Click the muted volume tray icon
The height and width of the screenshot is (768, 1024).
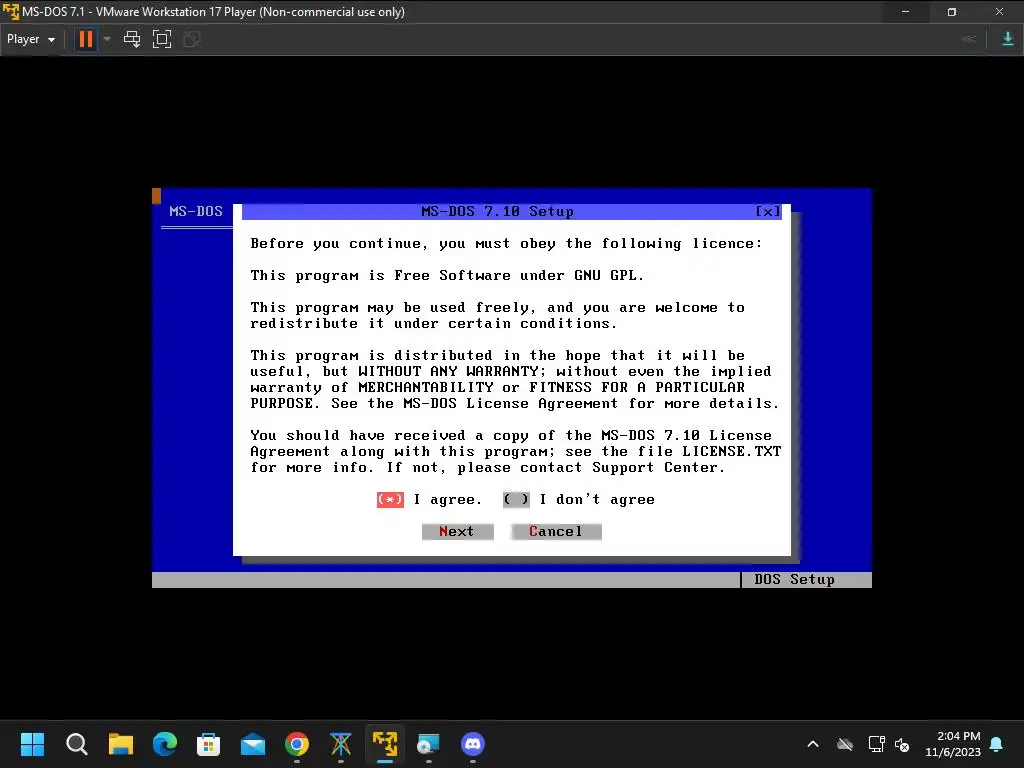[902, 744]
